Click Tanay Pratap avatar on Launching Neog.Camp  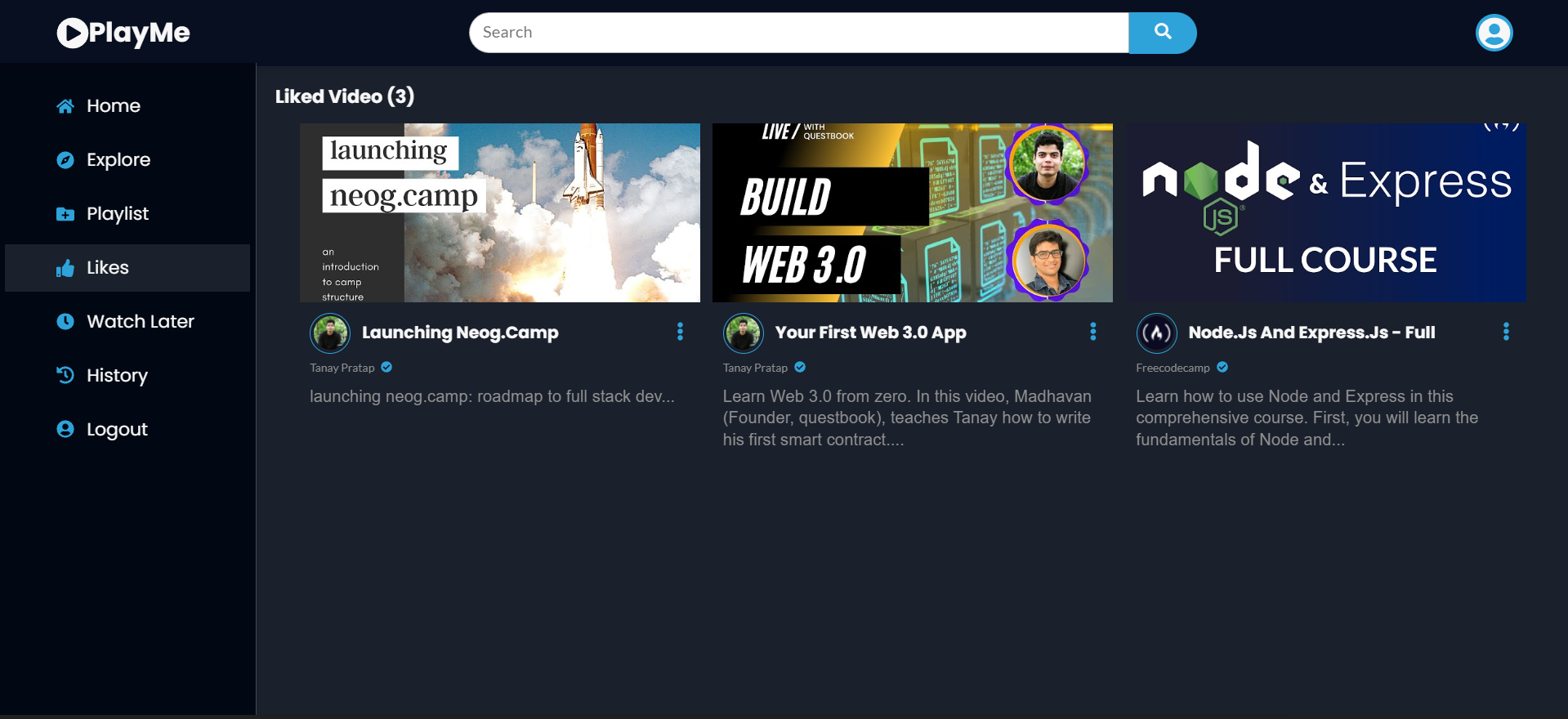point(330,333)
